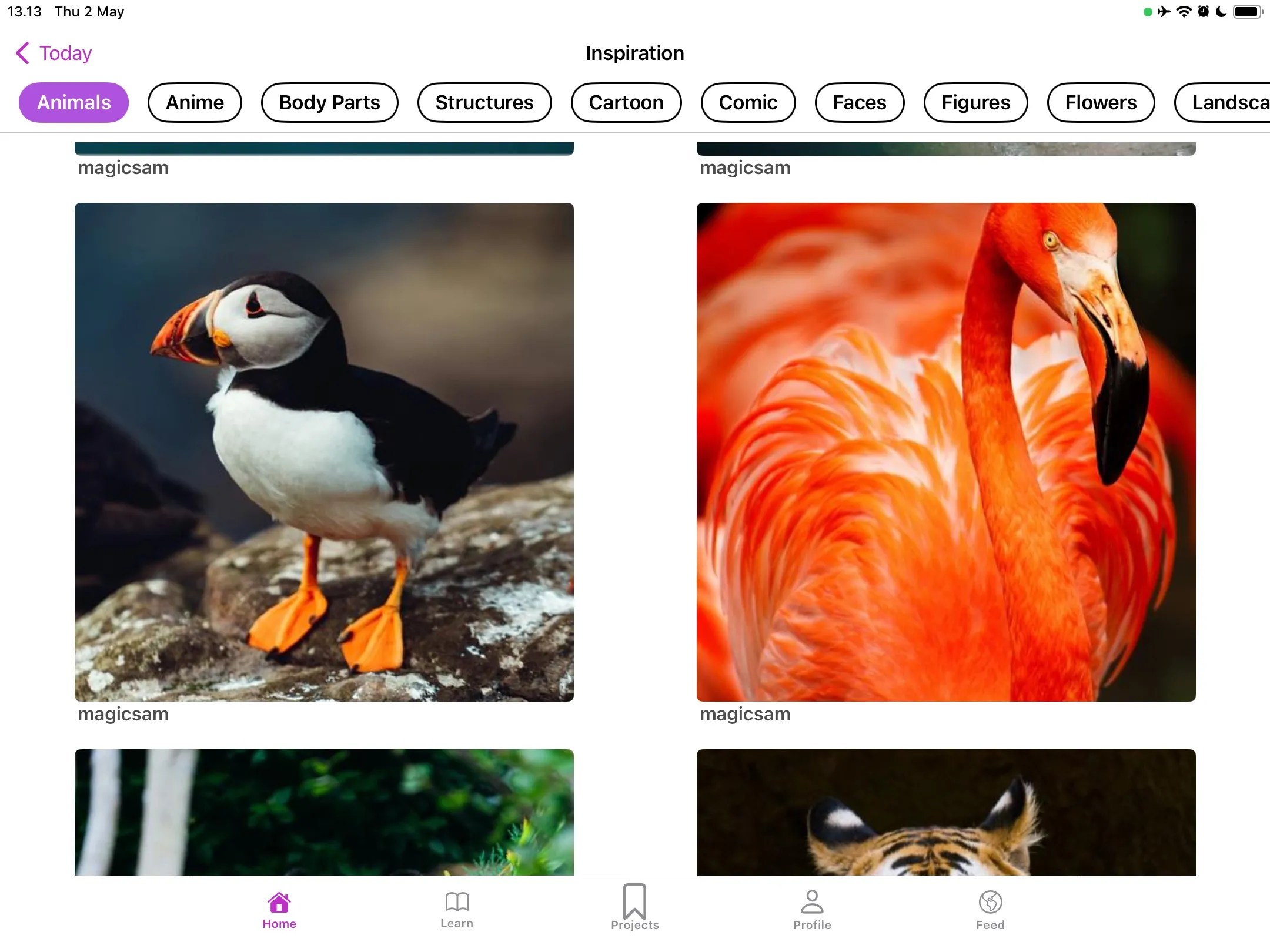
Task: Toggle off the Animals filter
Action: [x=73, y=102]
